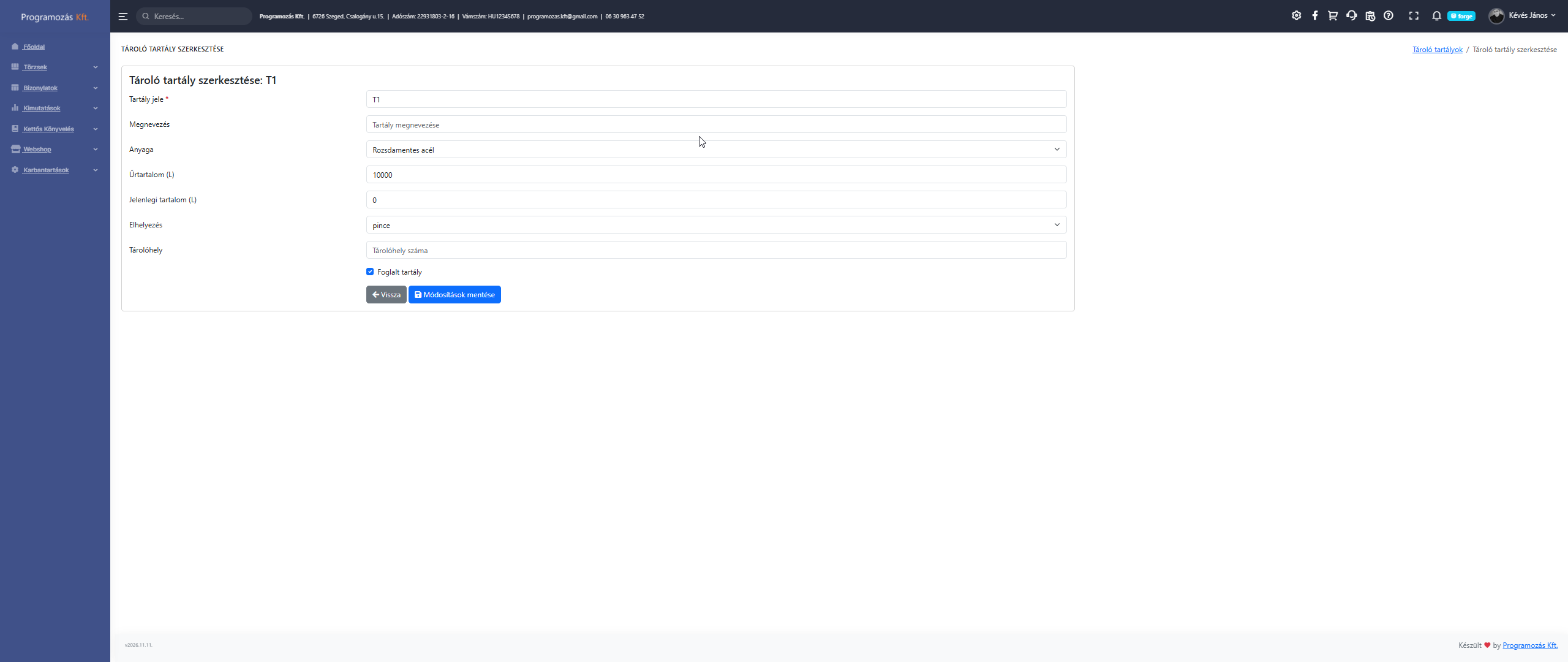Open the shopping cart icon
This screenshot has height=662, width=1568.
coord(1333,16)
